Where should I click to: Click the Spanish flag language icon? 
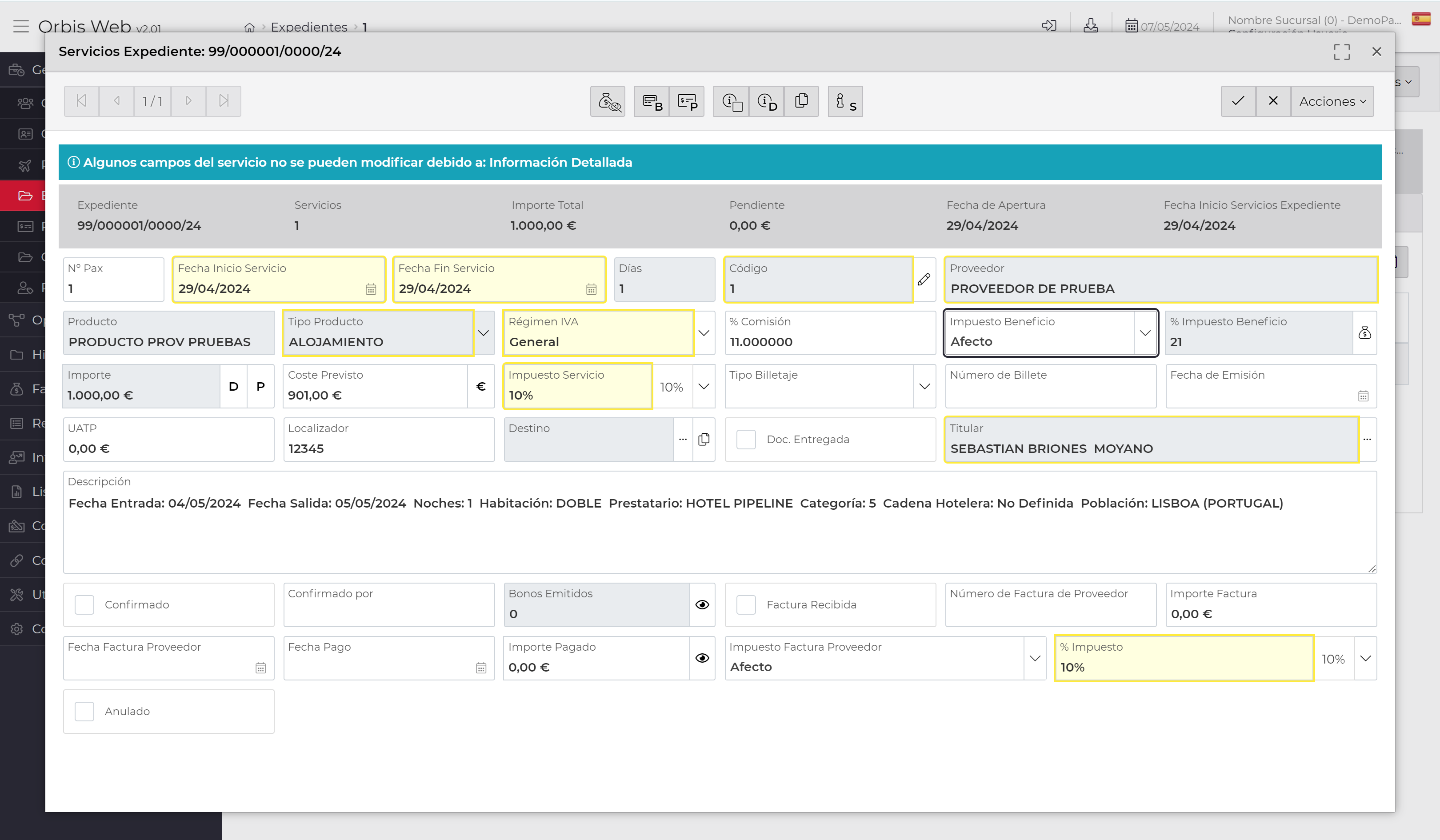[1421, 20]
